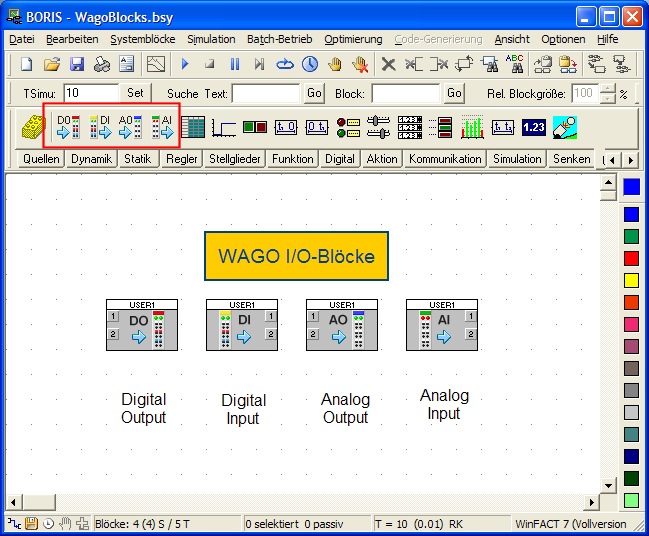Pick the red color swatch
Viewport: 649px width, 536px height.
point(631,258)
